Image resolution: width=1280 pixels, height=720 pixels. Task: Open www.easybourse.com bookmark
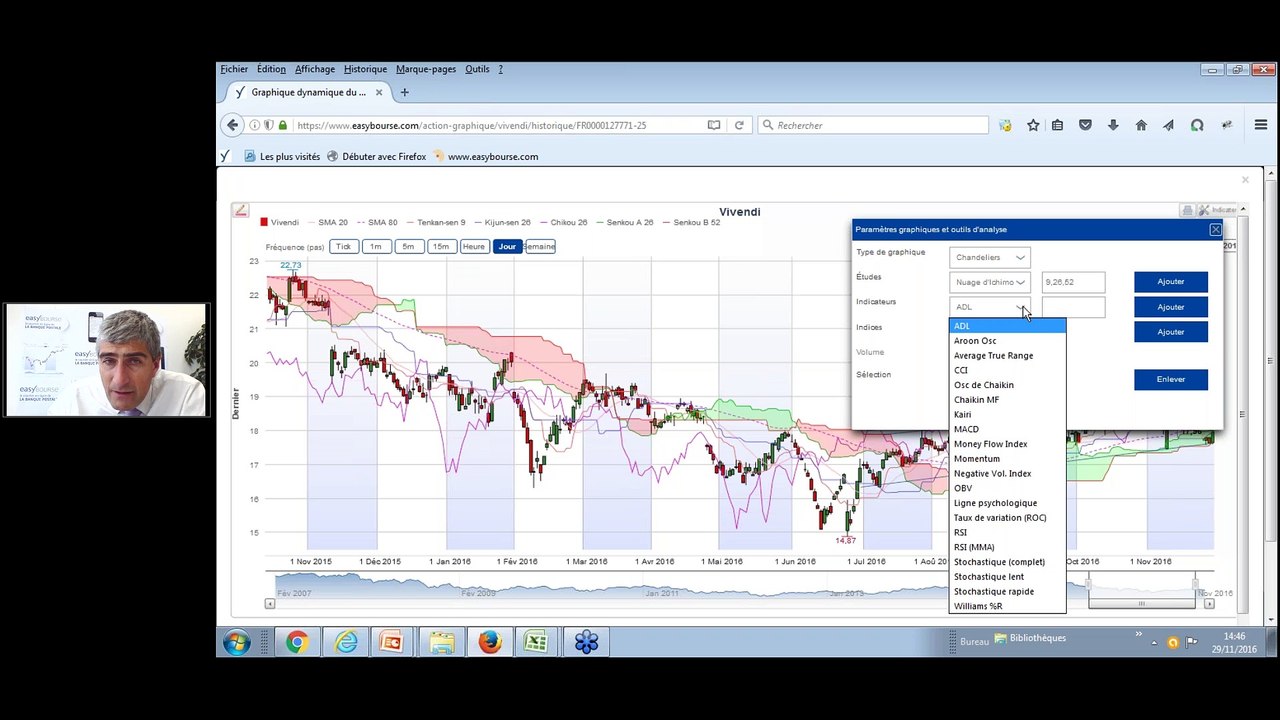486,157
